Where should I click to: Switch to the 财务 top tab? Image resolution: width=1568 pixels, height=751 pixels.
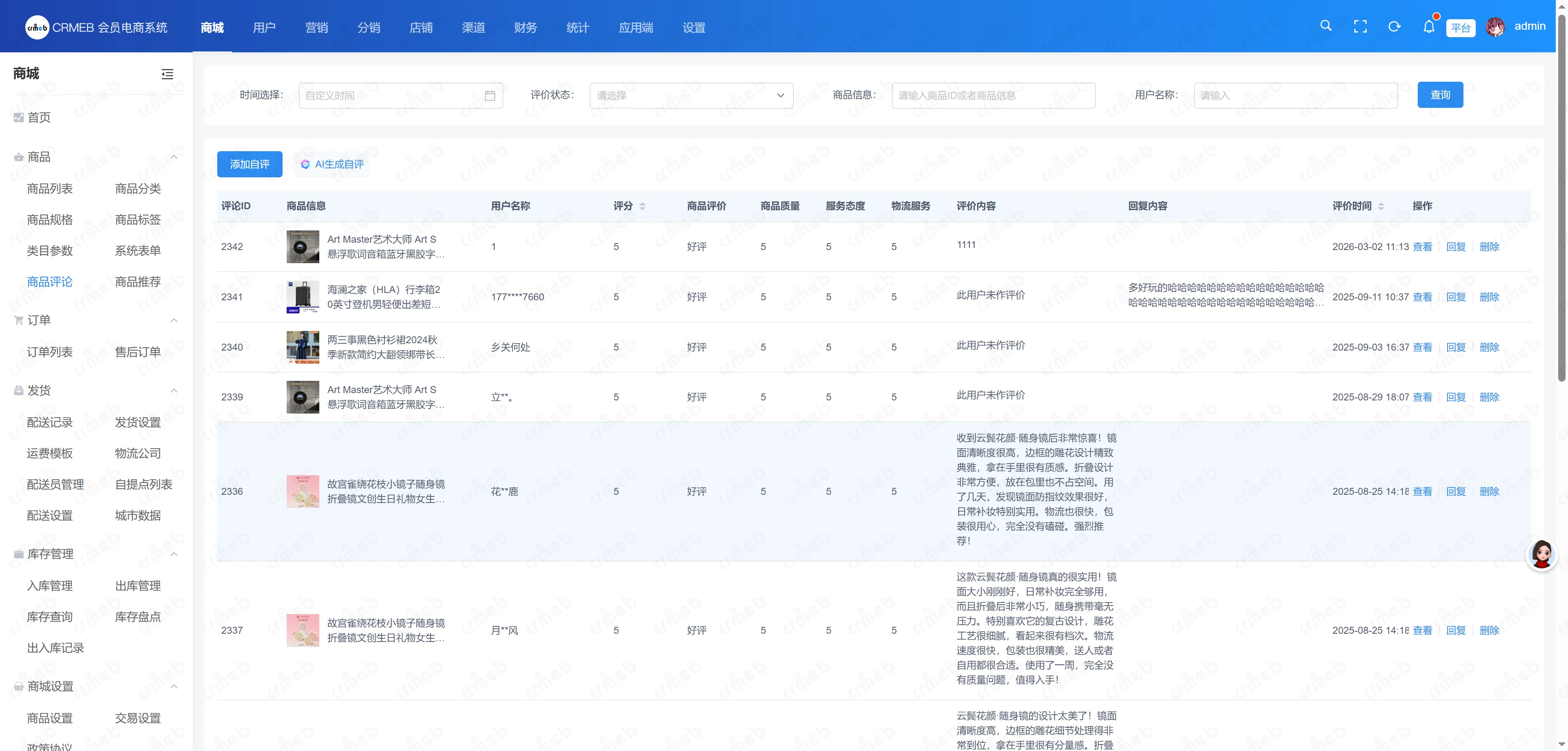coord(525,27)
